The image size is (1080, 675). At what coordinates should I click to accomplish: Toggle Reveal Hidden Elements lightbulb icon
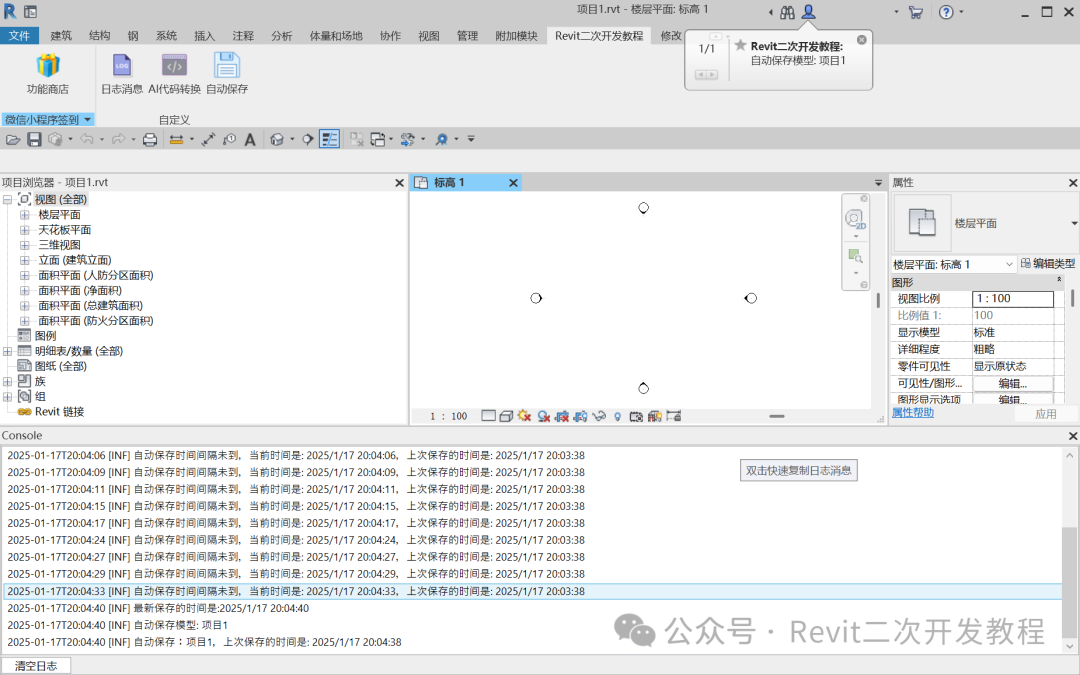(x=618, y=416)
